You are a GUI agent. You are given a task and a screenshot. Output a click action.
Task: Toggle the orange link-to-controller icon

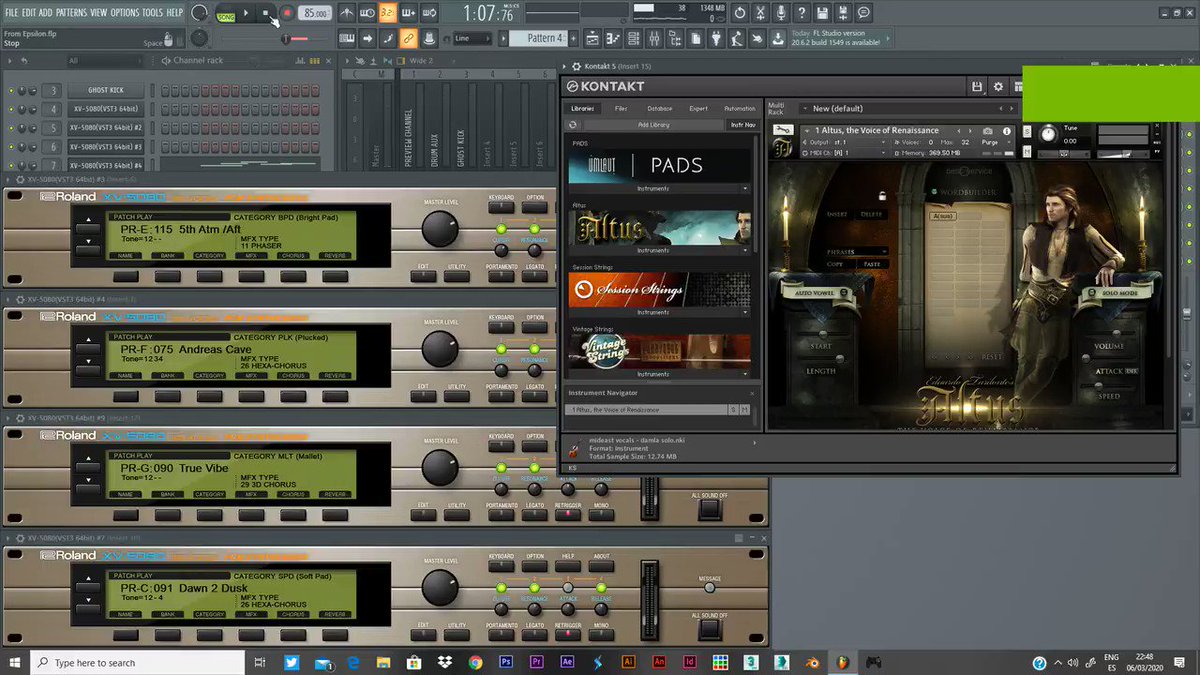pyautogui.click(x=408, y=38)
